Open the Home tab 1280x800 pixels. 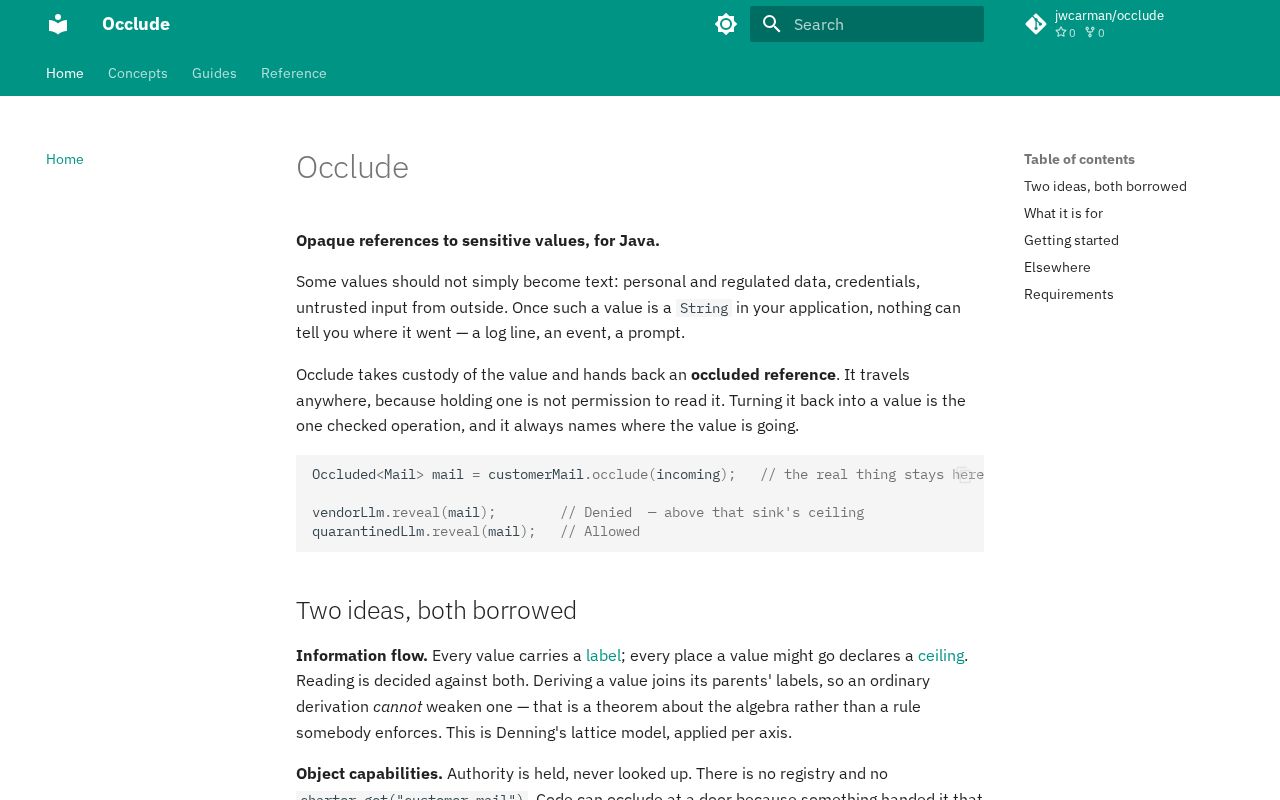coord(65,73)
